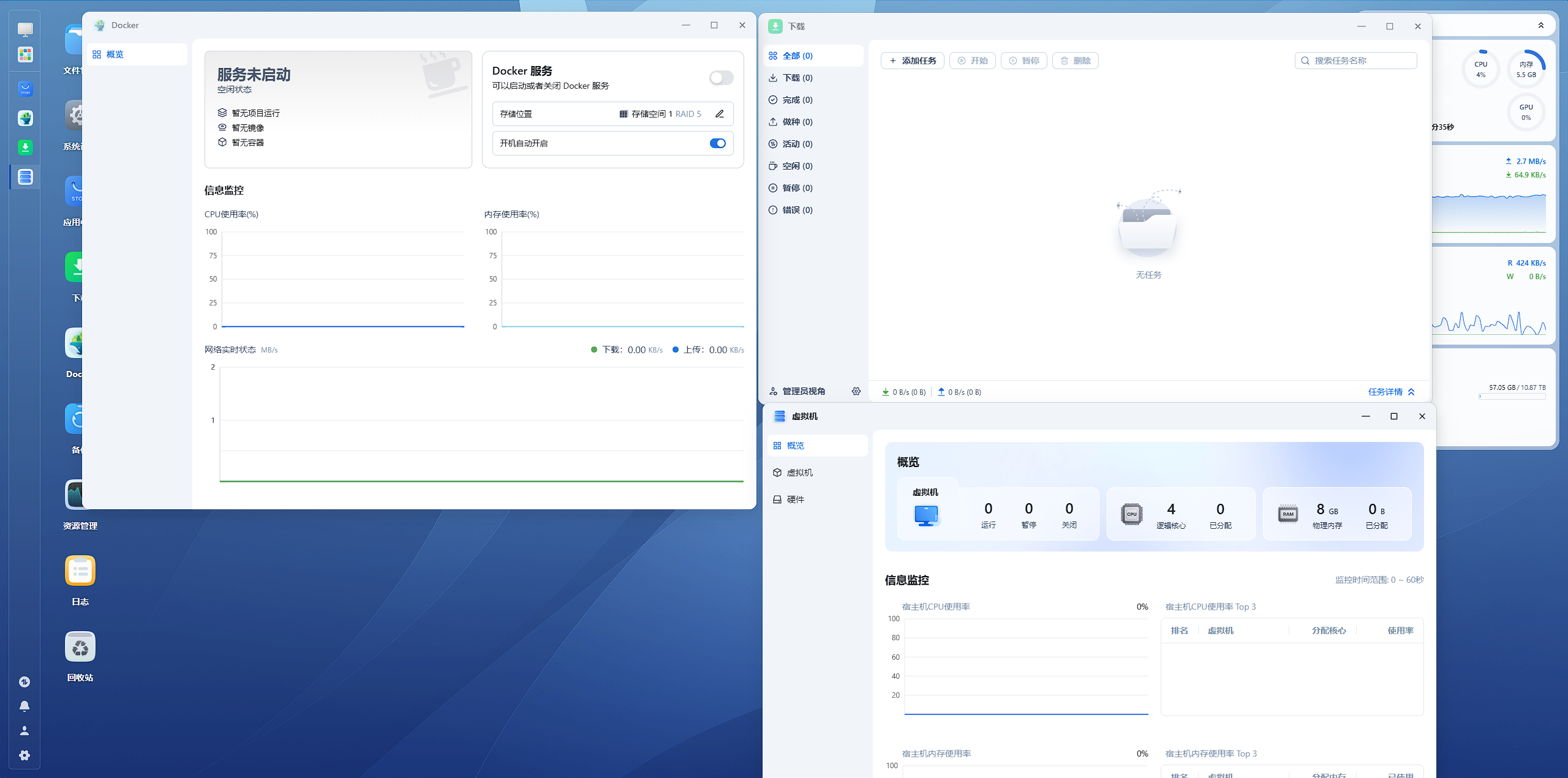Open the virtual machine icon in dock

tap(25, 177)
